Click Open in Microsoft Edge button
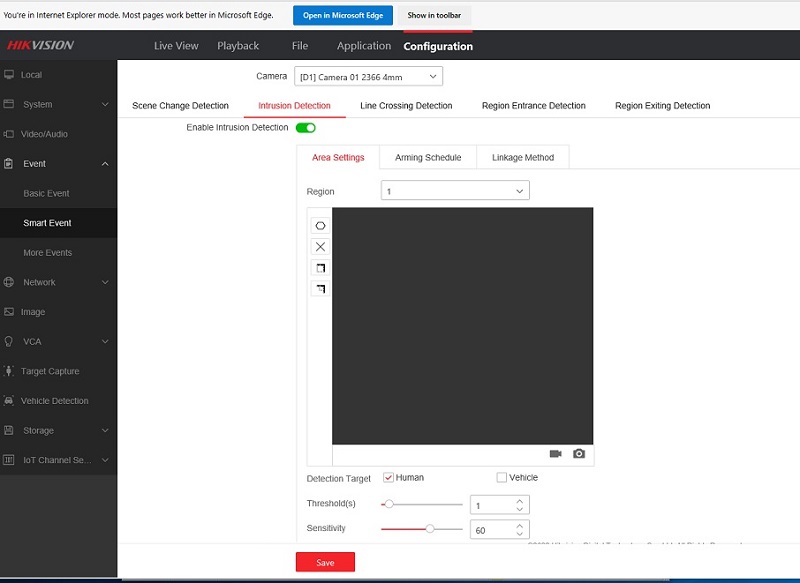The height and width of the screenshot is (583, 800). point(343,15)
